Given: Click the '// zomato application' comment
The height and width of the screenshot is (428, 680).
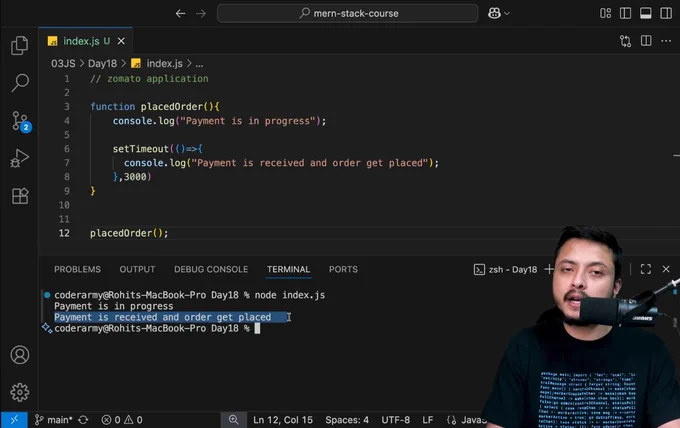Looking at the screenshot, I should tap(149, 78).
